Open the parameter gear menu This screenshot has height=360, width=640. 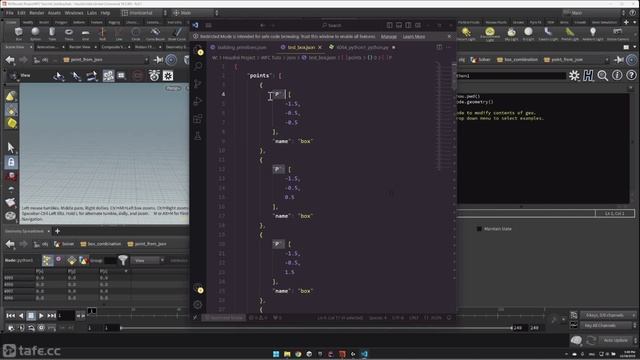[574, 76]
